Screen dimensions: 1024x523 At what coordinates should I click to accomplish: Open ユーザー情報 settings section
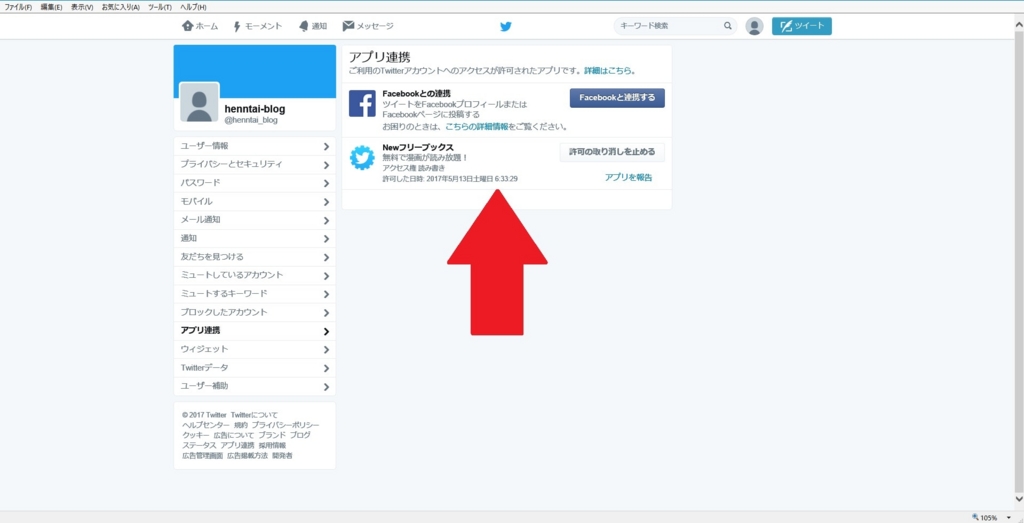[x=255, y=146]
